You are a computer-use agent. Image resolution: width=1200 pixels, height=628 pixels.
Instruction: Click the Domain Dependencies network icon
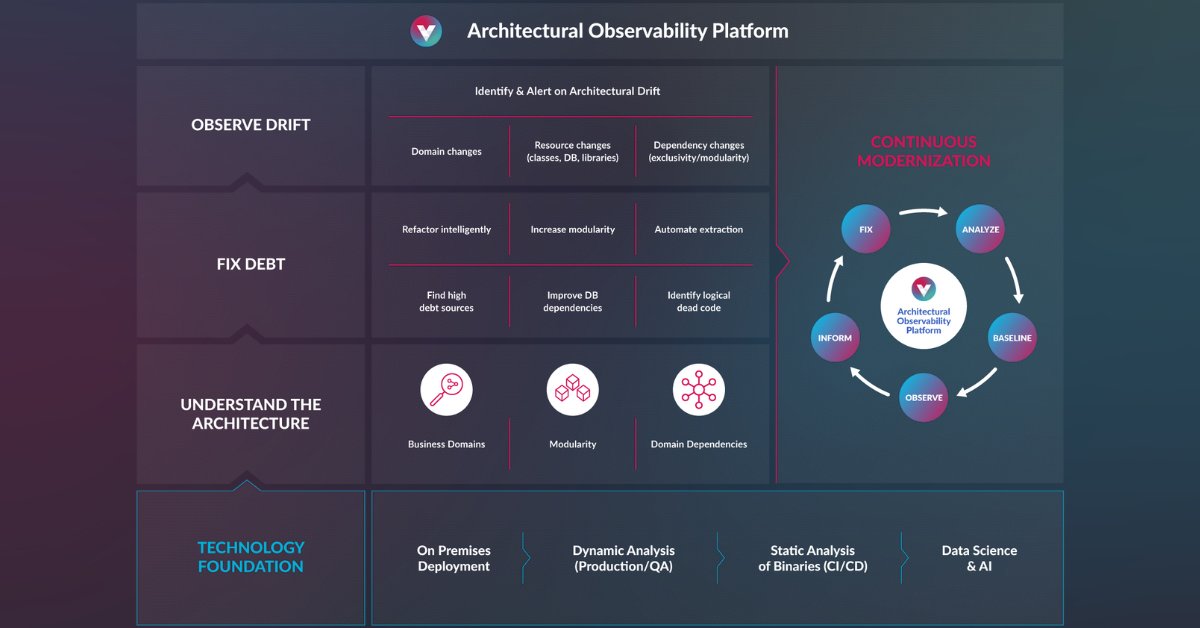(x=699, y=388)
